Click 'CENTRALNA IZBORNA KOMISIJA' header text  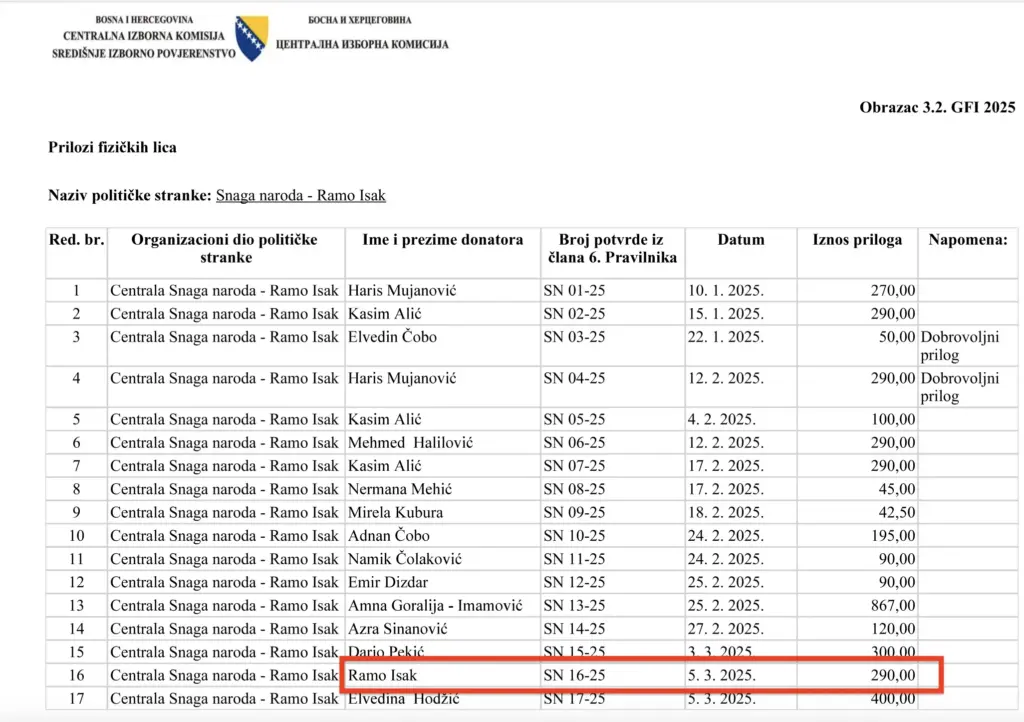pyautogui.click(x=144, y=36)
